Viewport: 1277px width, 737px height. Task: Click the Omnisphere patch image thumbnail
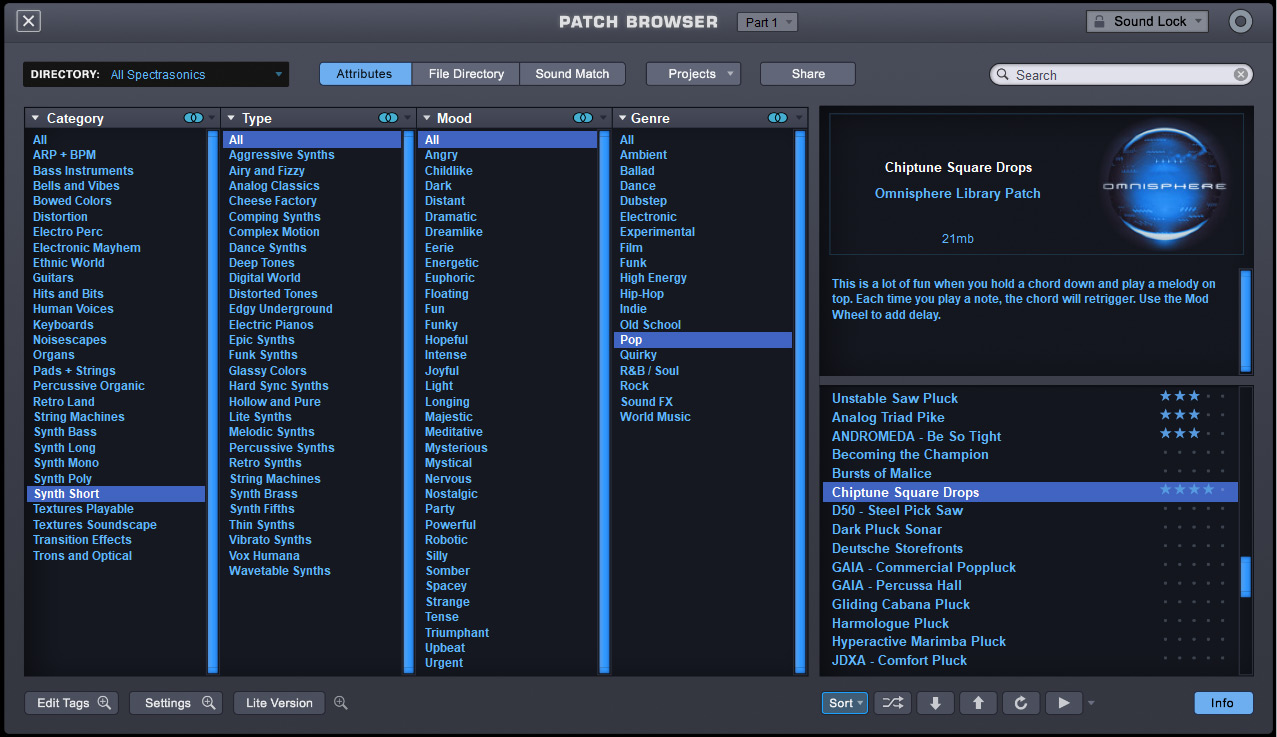[x=1164, y=187]
